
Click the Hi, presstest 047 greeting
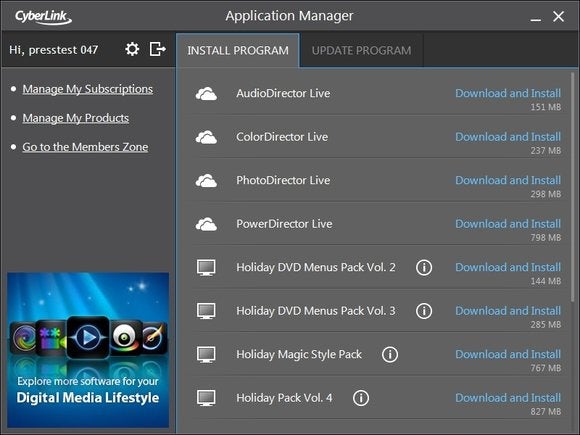point(54,50)
